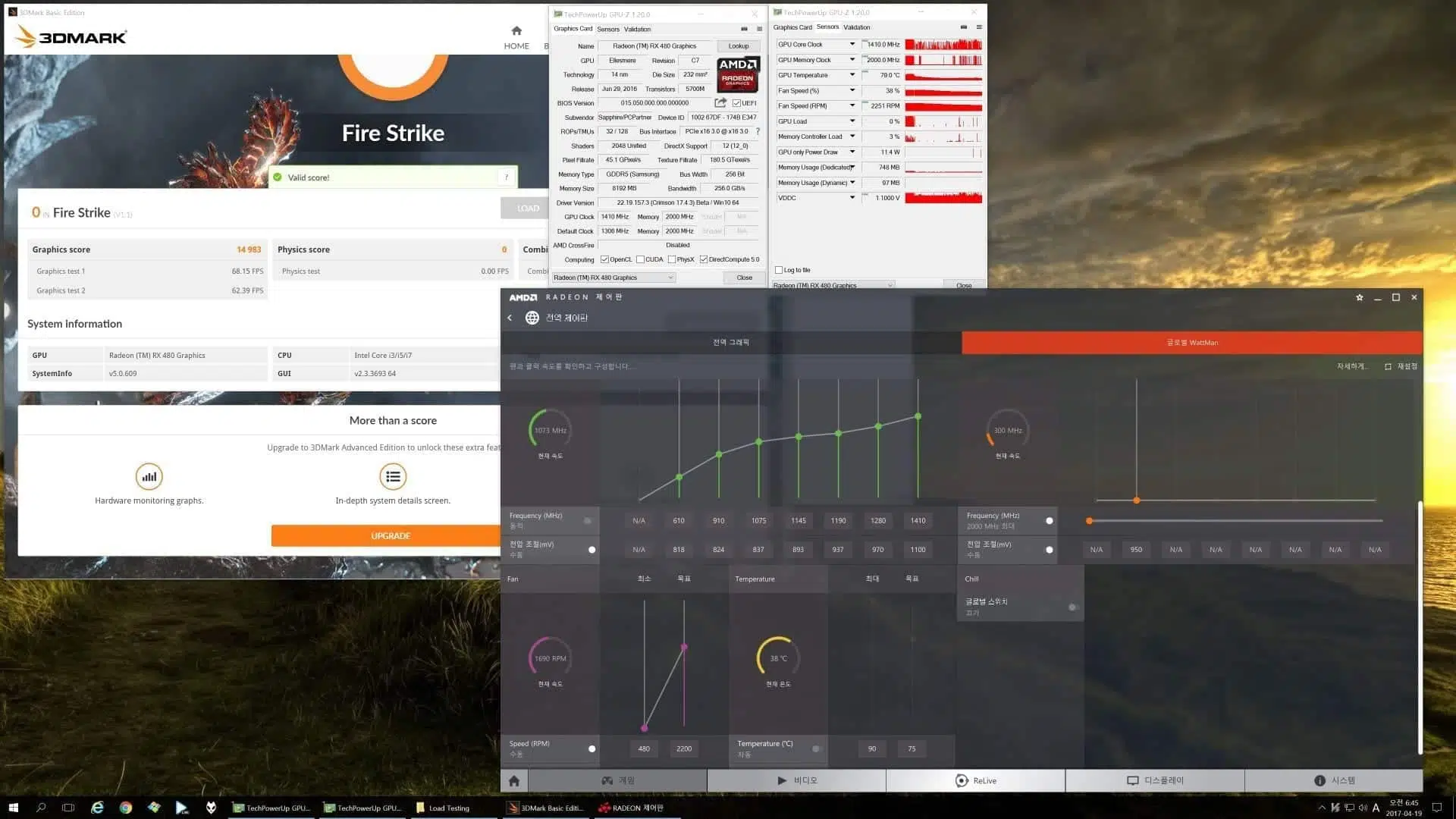Image resolution: width=1456 pixels, height=819 pixels.
Task: Click the fan curve target point
Action: pos(684,648)
